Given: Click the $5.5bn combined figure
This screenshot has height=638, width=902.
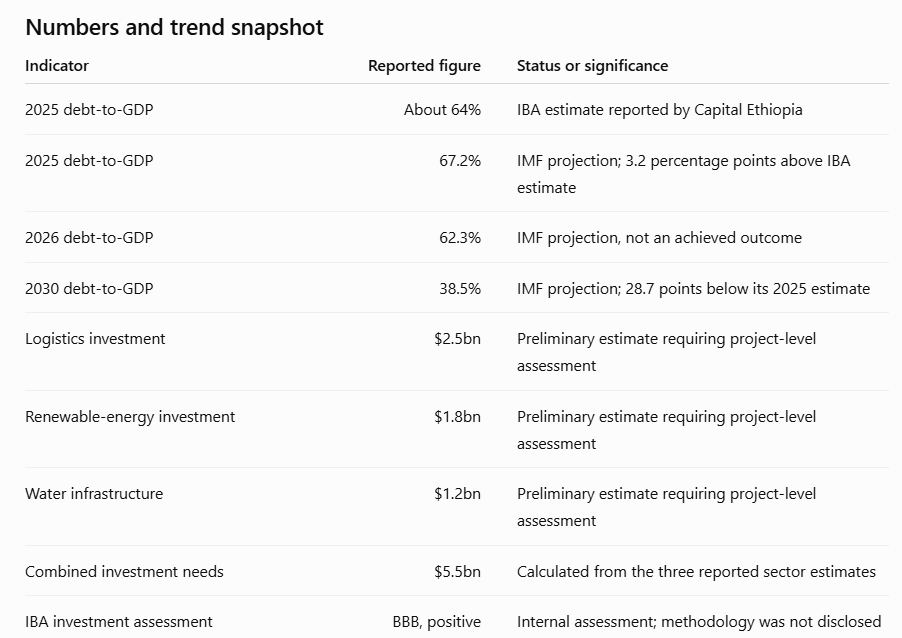Looking at the screenshot, I should [x=457, y=571].
